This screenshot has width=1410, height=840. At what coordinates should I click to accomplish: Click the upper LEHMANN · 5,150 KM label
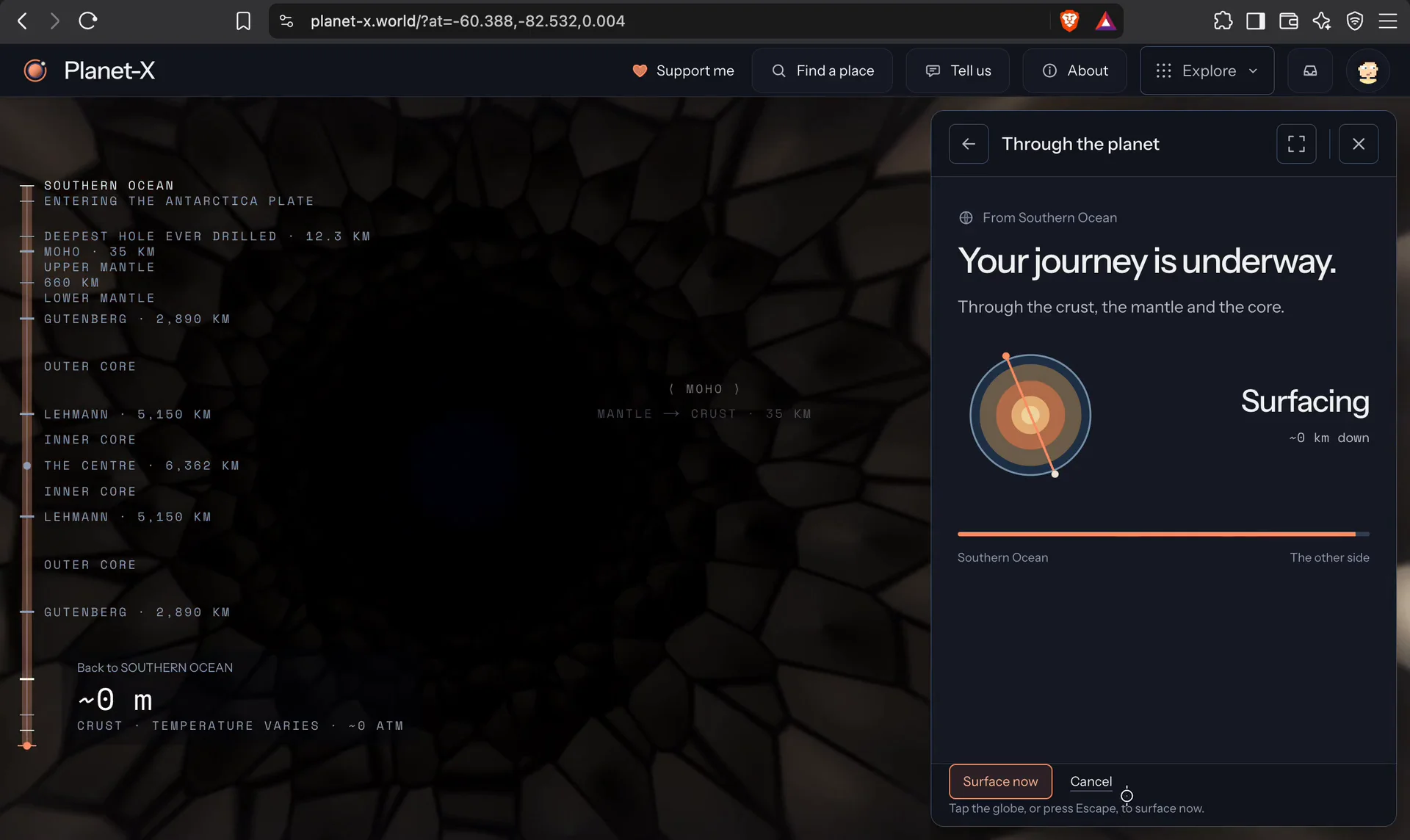tap(128, 414)
